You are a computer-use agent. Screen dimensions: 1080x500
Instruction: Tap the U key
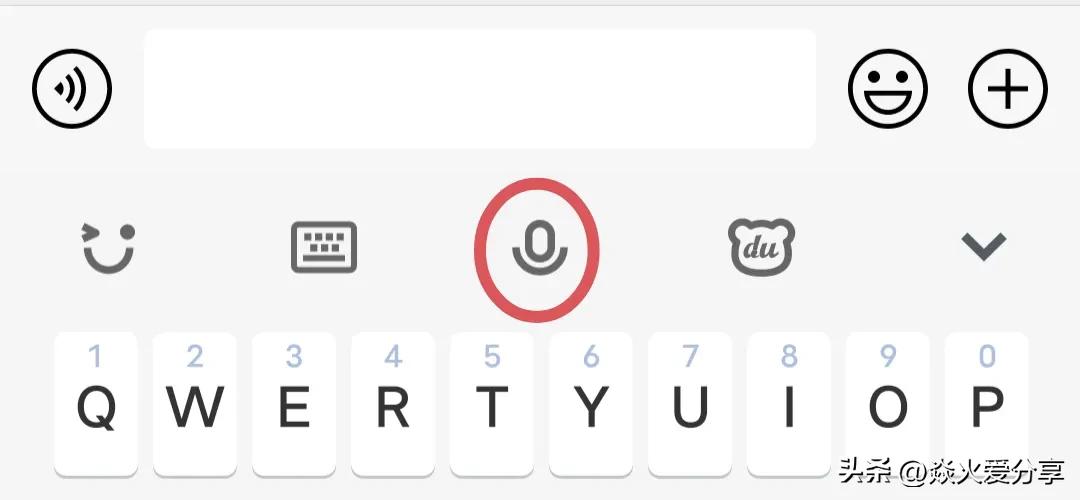[x=690, y=404]
